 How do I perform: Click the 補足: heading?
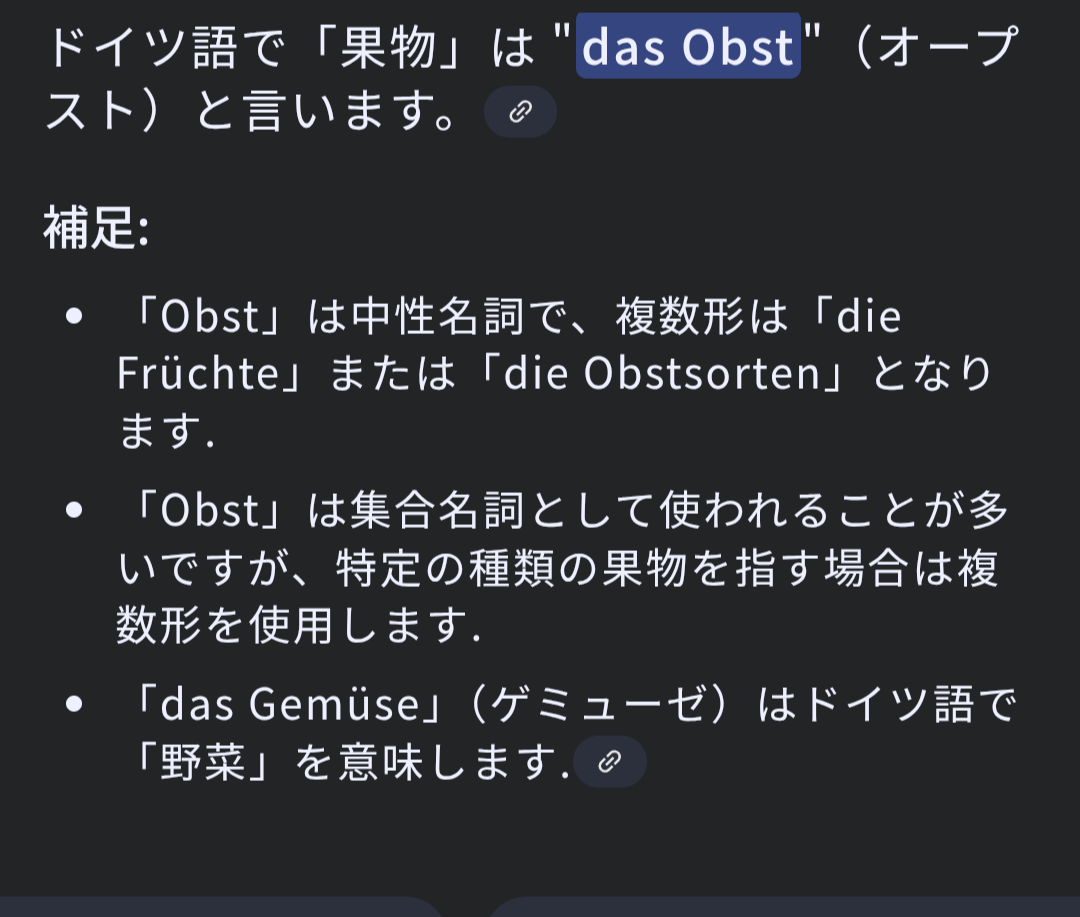tap(96, 228)
